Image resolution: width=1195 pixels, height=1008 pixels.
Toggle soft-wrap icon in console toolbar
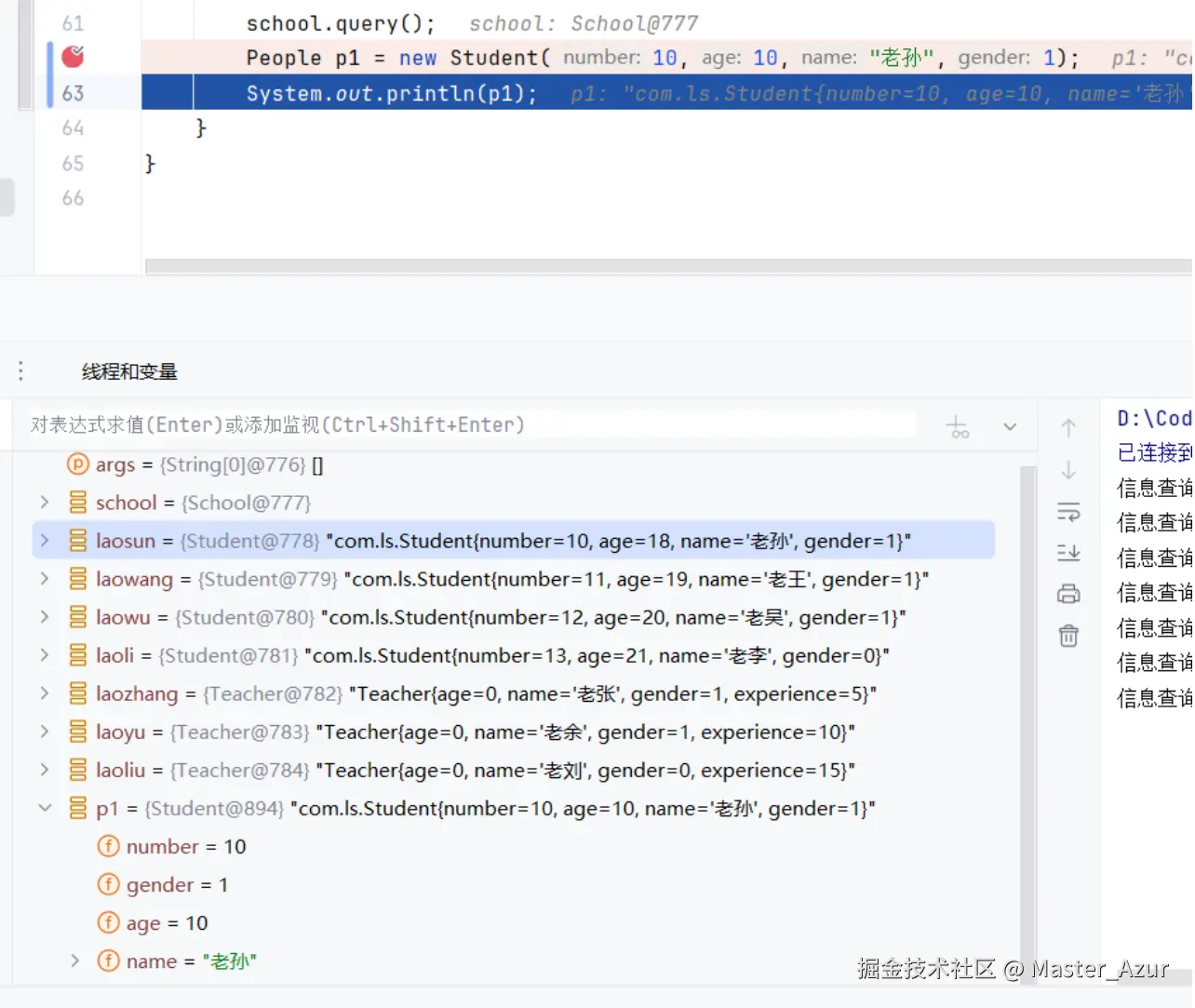point(1068,511)
